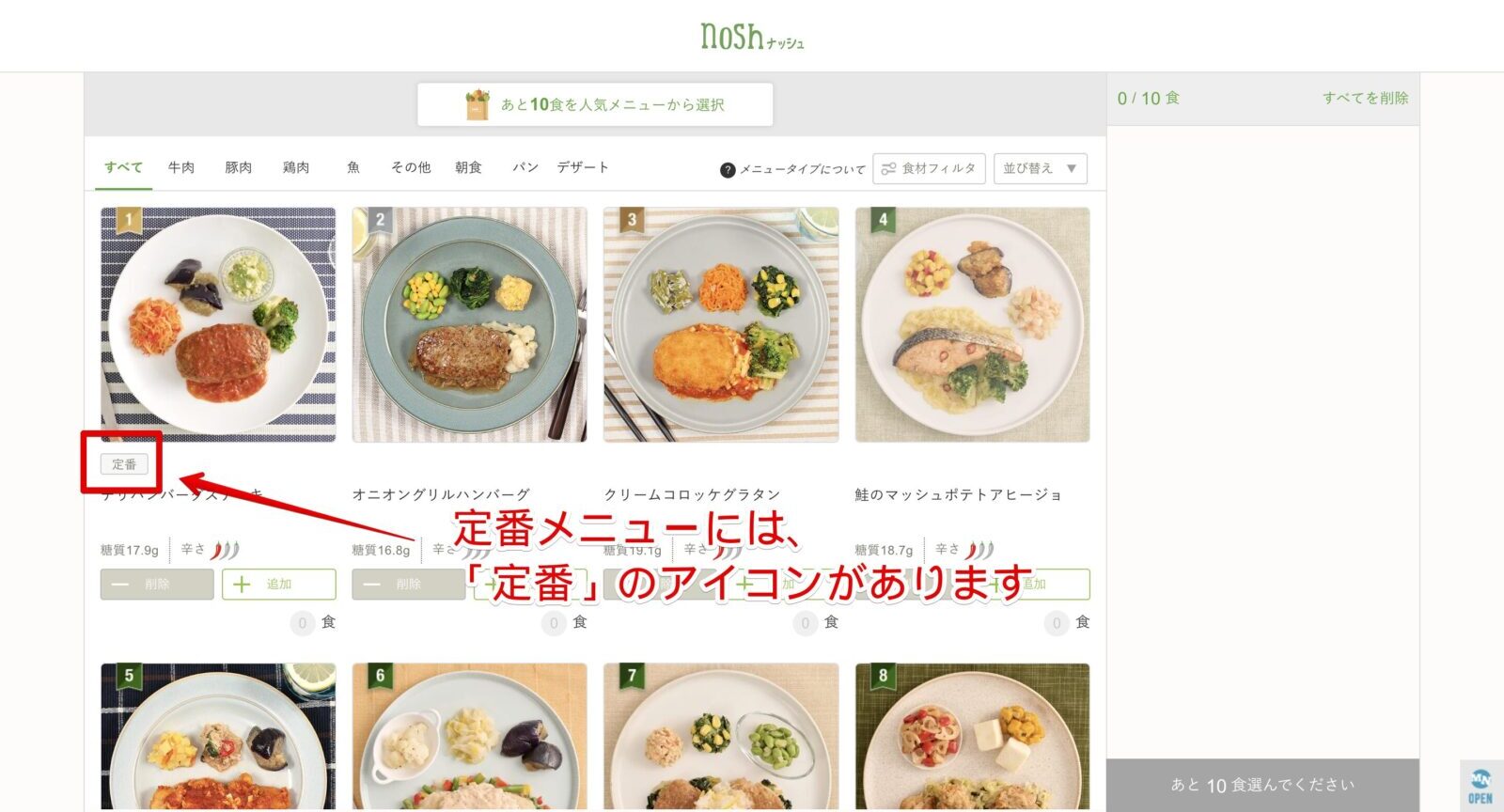Viewport: 1504px width, 812px height.
Task: Add menu item 1 with 追加 button
Action: (279, 584)
